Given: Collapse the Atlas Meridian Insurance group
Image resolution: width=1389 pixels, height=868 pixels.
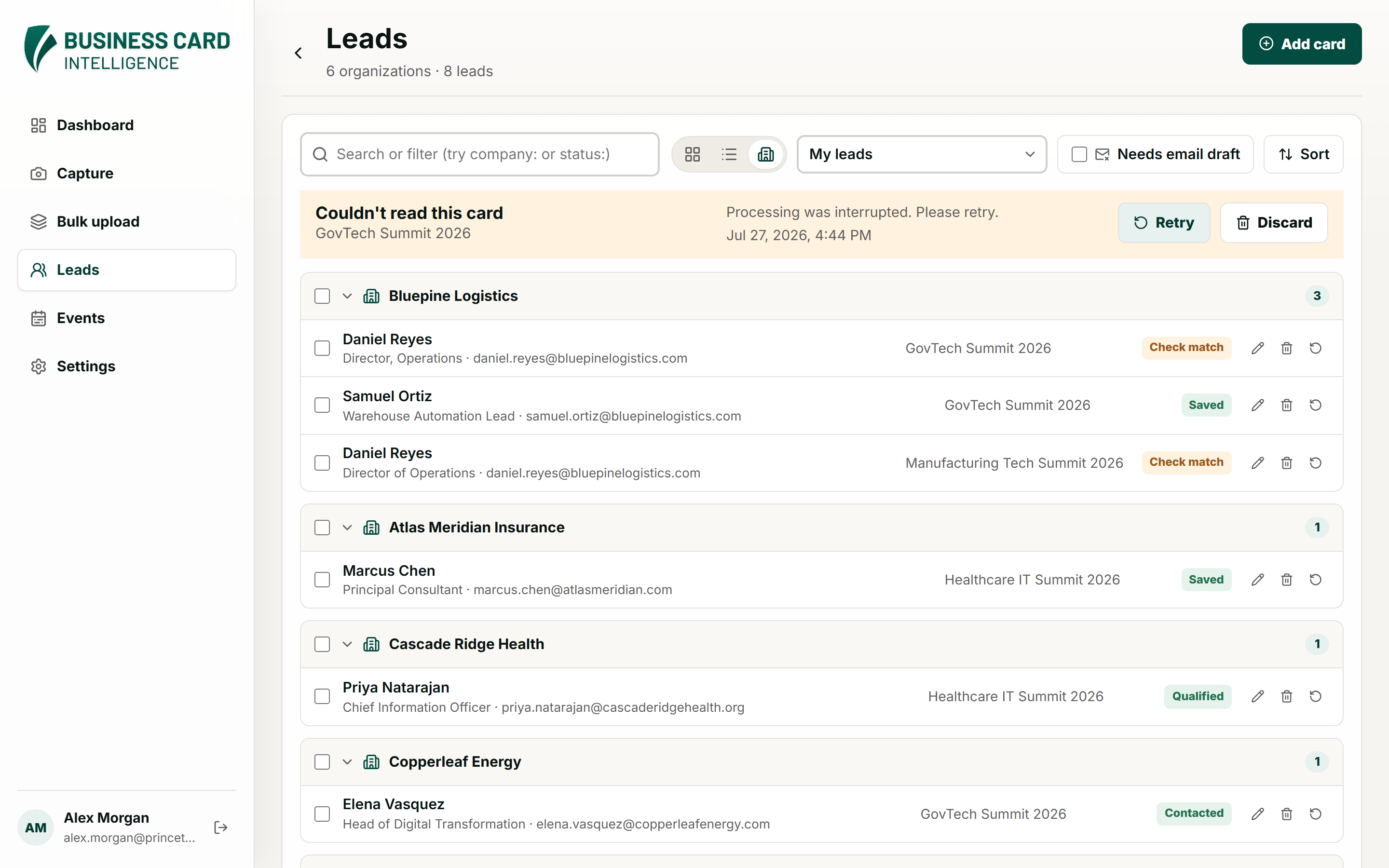Looking at the screenshot, I should tap(347, 528).
